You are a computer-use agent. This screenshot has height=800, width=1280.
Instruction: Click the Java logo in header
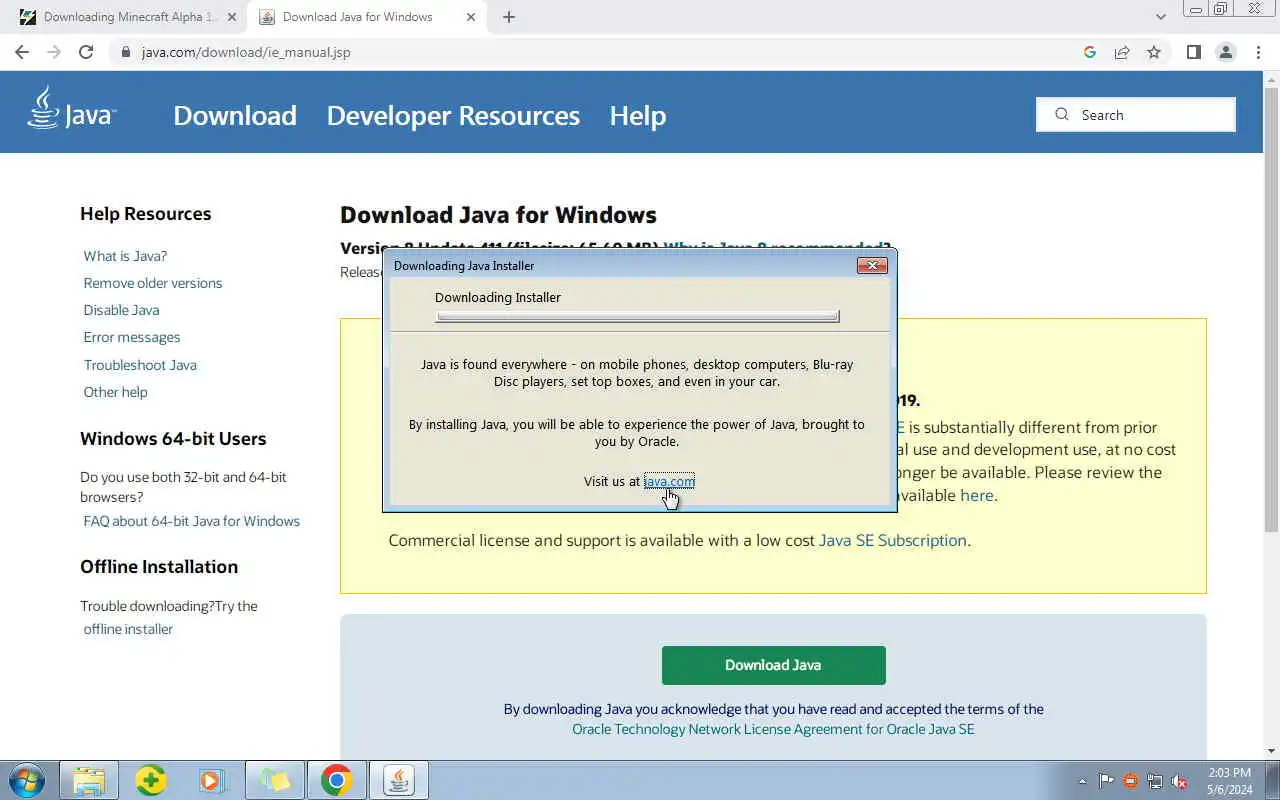point(71,109)
